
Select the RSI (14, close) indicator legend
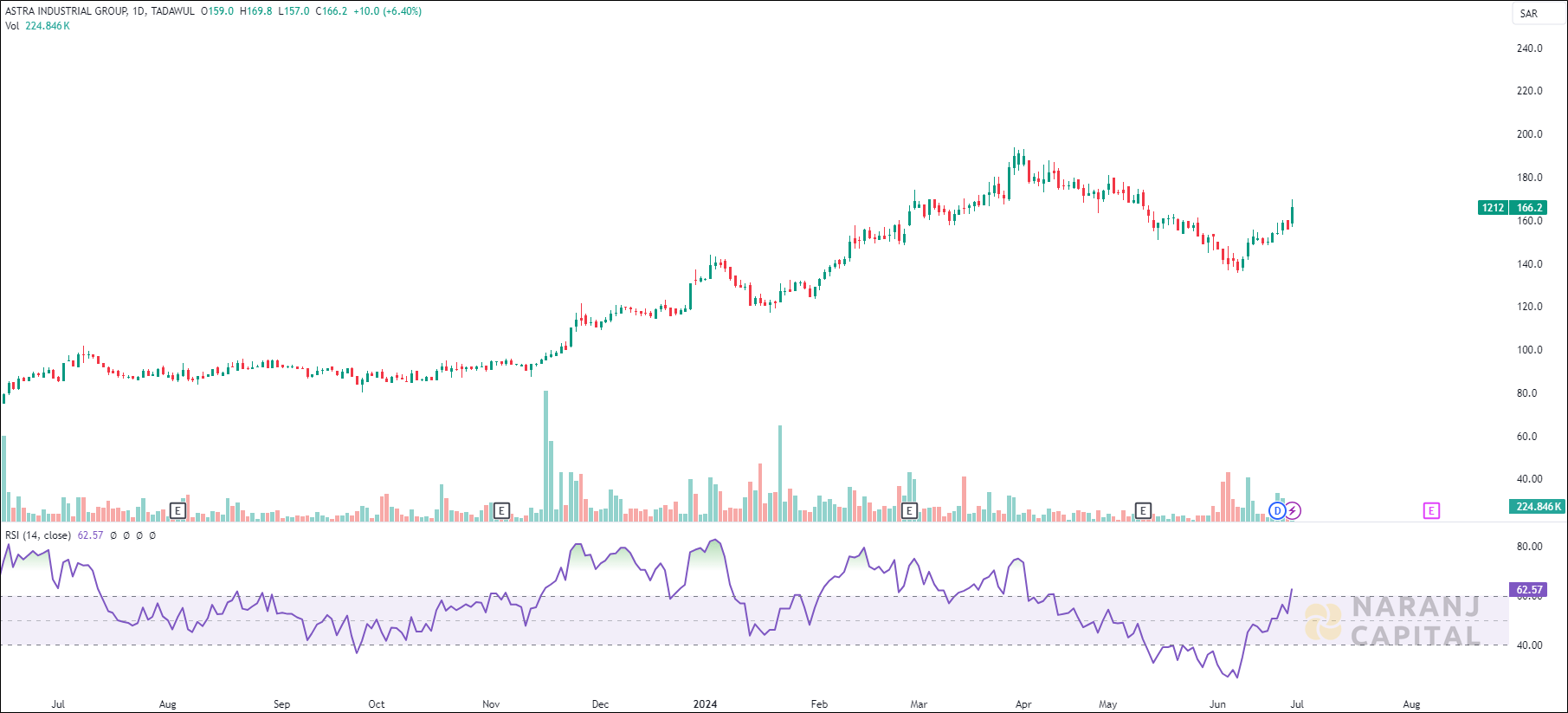tap(38, 535)
